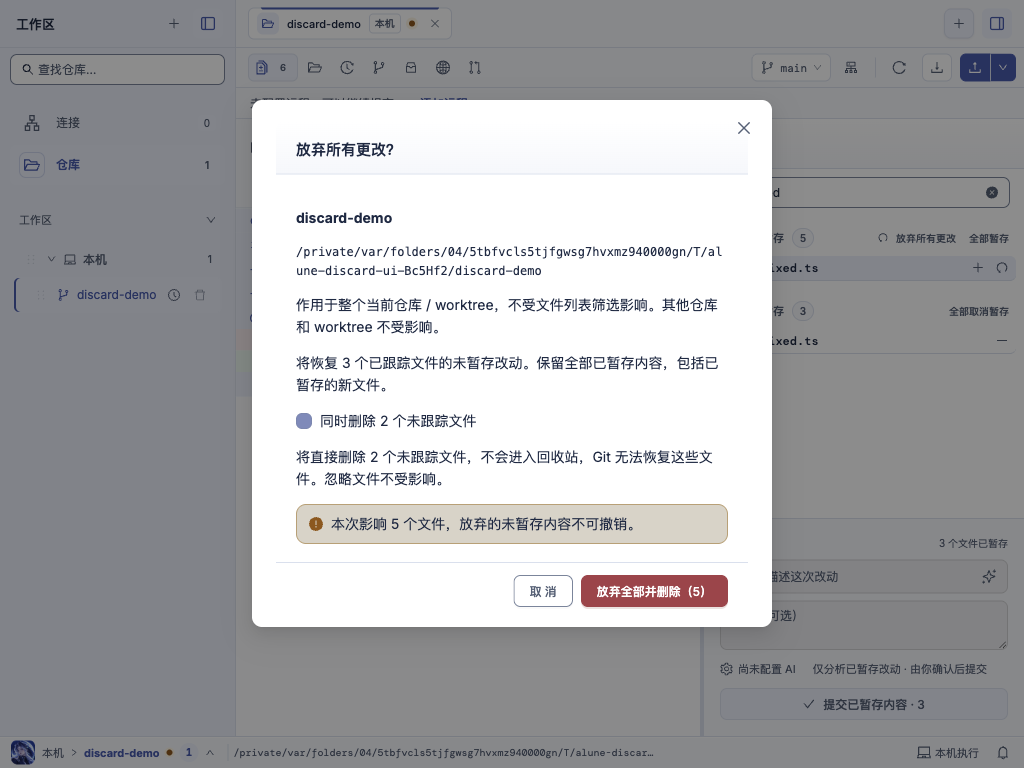1024x768 pixels.
Task: Expand the status bar caret icon
Action: click(x=210, y=752)
